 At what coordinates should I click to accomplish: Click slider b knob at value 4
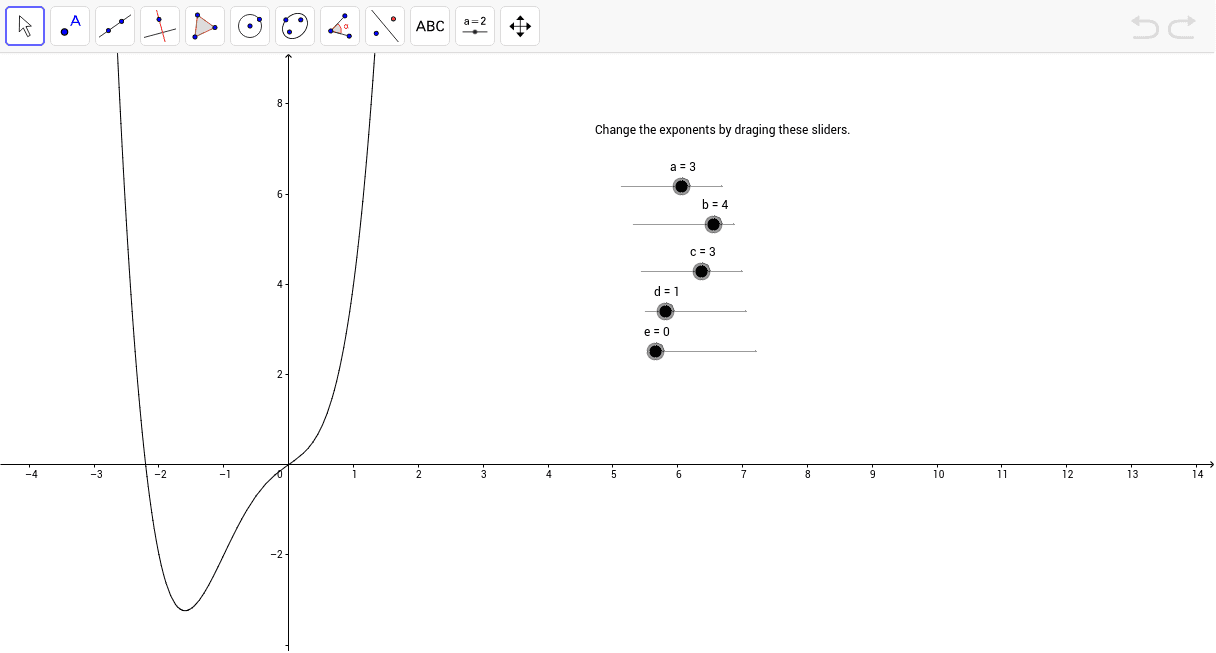point(713,224)
